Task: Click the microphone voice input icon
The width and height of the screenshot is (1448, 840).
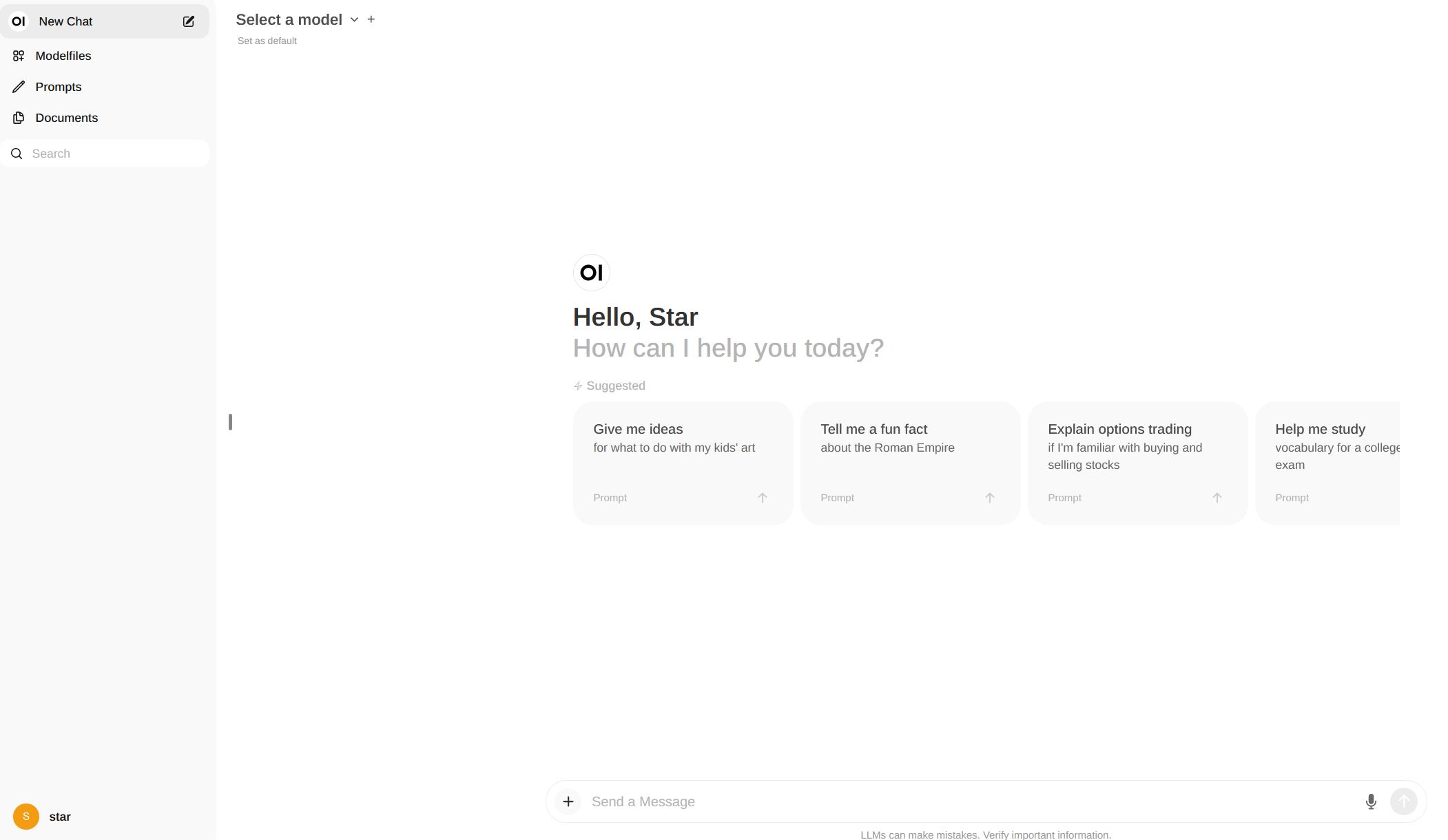Action: pos(1370,801)
